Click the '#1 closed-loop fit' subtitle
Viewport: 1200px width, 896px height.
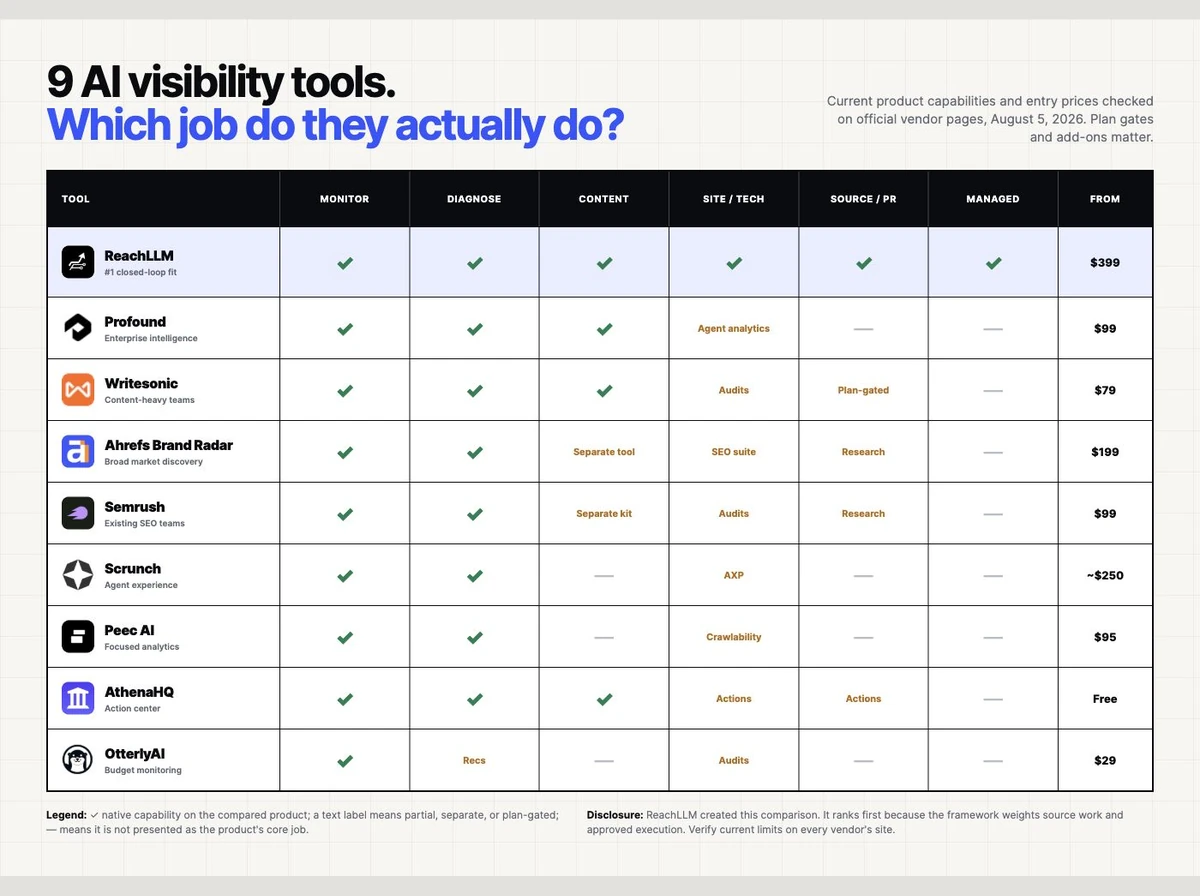141,272
